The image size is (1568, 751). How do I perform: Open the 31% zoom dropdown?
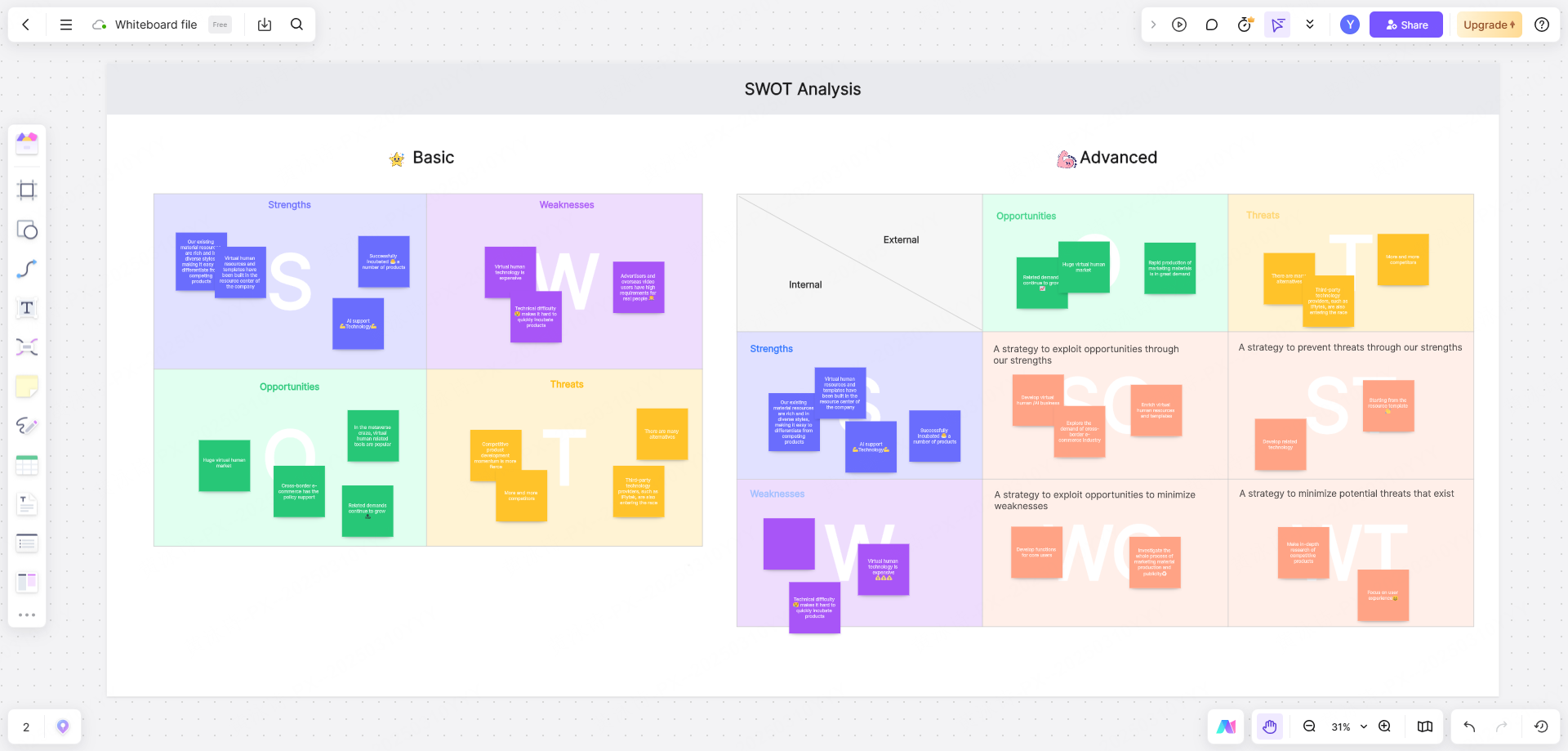coord(1349,726)
